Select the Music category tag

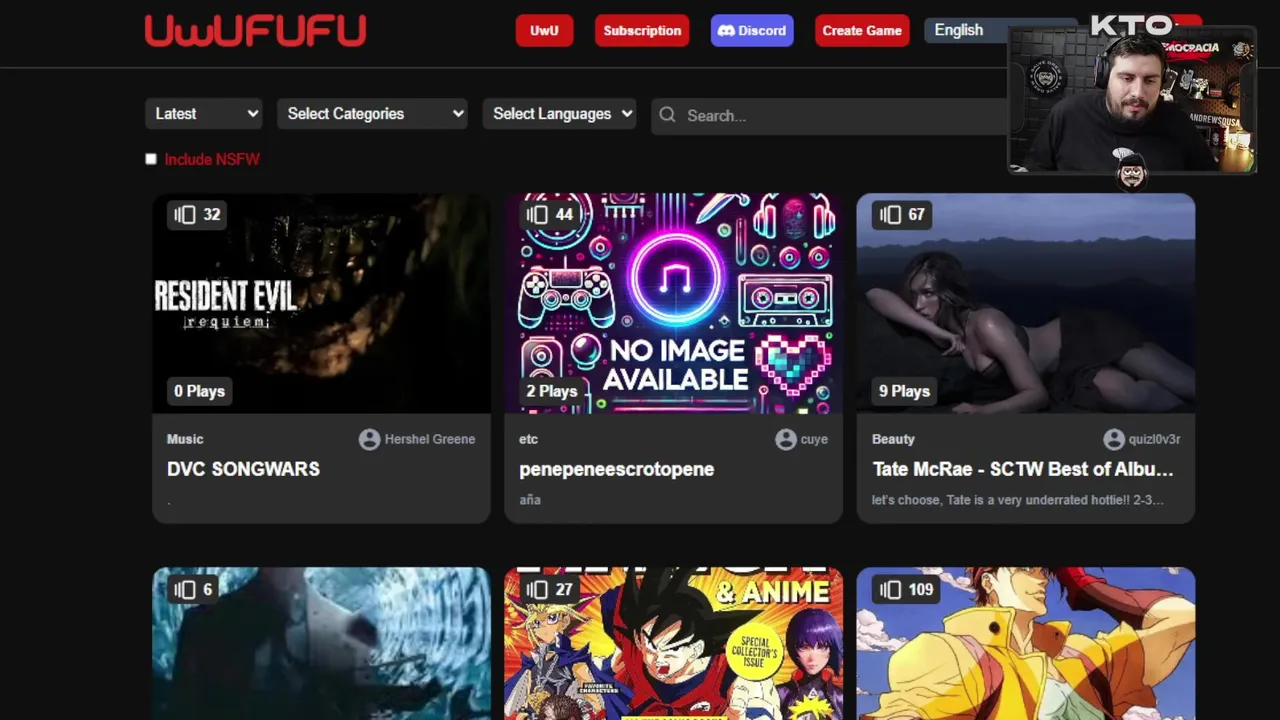tap(185, 439)
